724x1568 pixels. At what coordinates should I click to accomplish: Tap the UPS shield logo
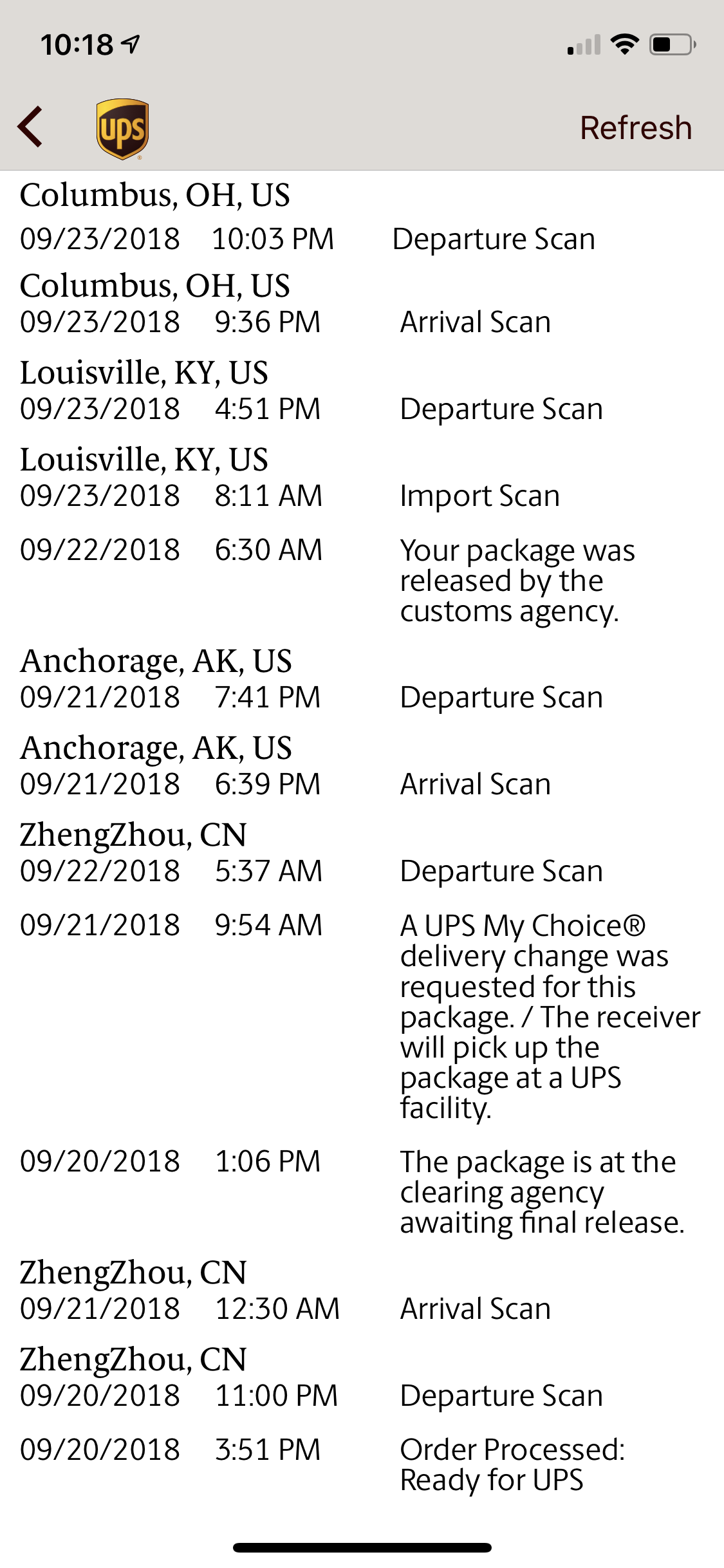coord(122,129)
